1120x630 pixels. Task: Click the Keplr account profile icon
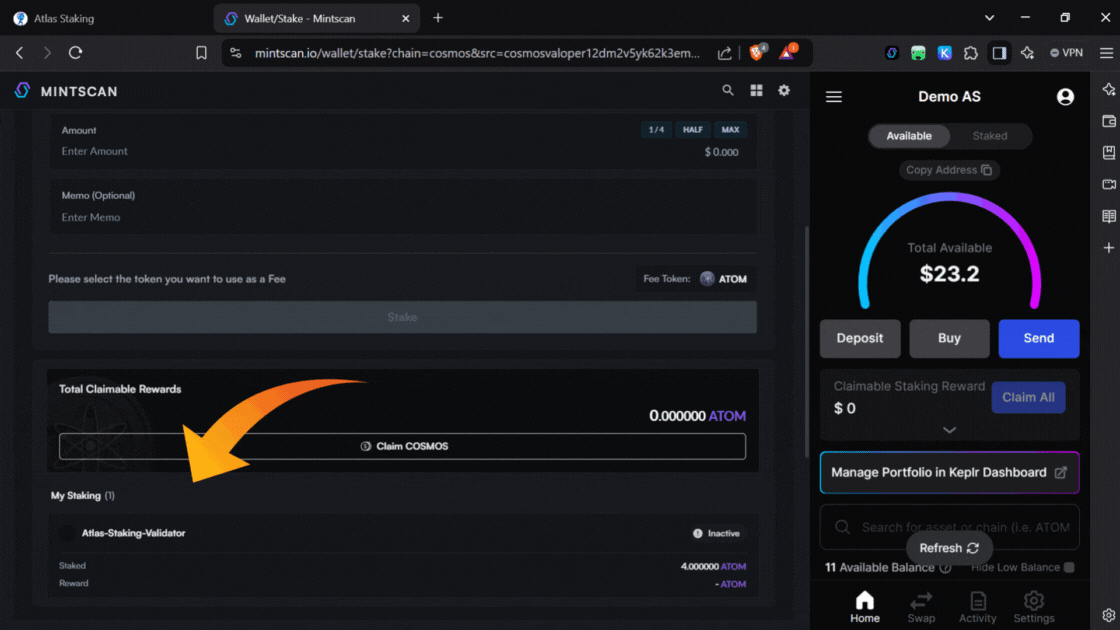[x=1065, y=97]
